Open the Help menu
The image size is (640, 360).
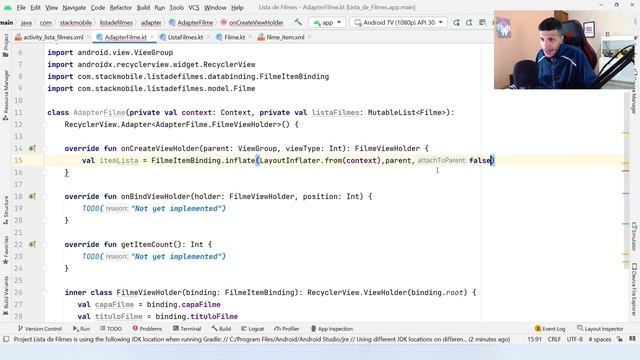(x=237, y=7)
